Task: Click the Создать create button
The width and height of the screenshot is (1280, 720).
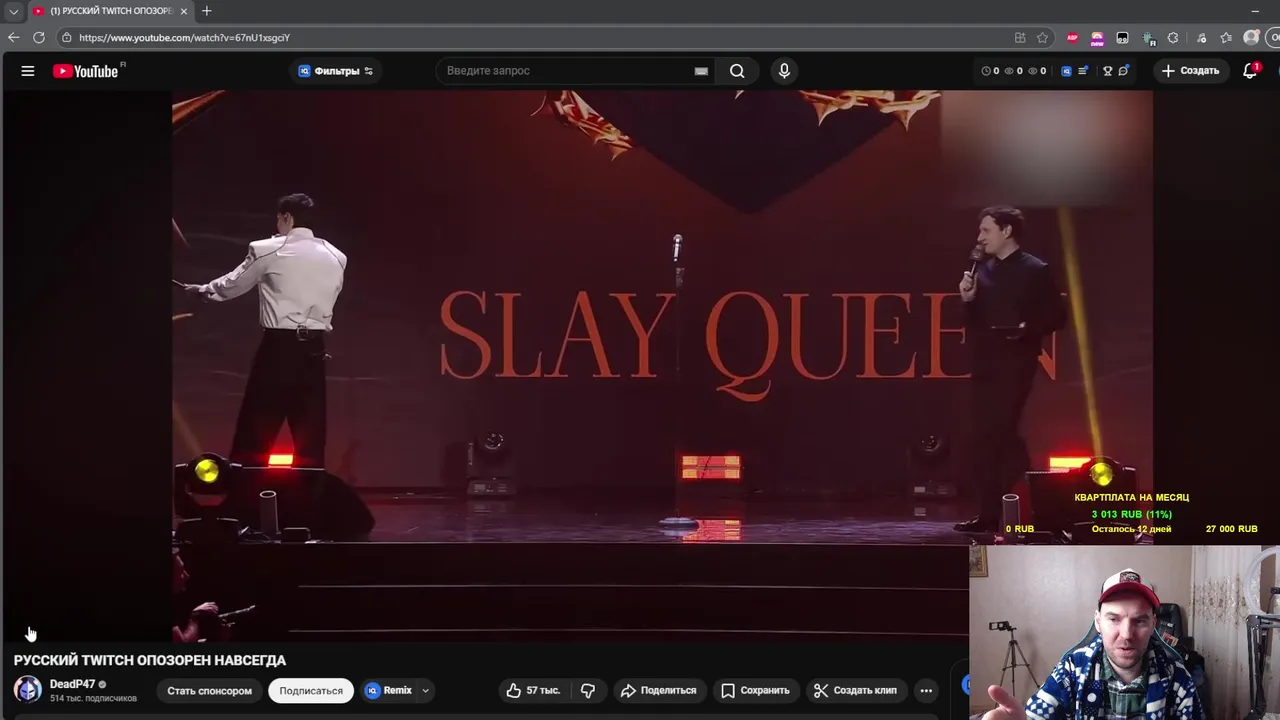Action: (x=1190, y=71)
